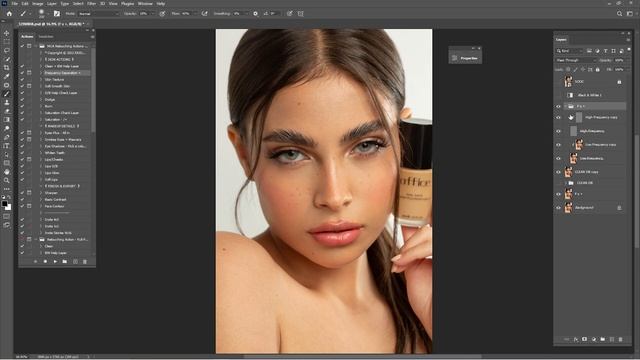Screen dimensions: 640x360
Task: Lock all icon in Layers lock row
Action: tap(598, 69)
